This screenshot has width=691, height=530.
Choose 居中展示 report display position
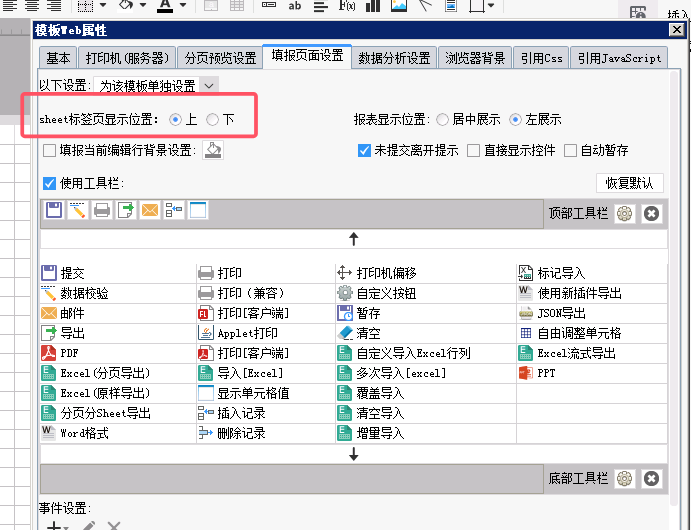442,119
